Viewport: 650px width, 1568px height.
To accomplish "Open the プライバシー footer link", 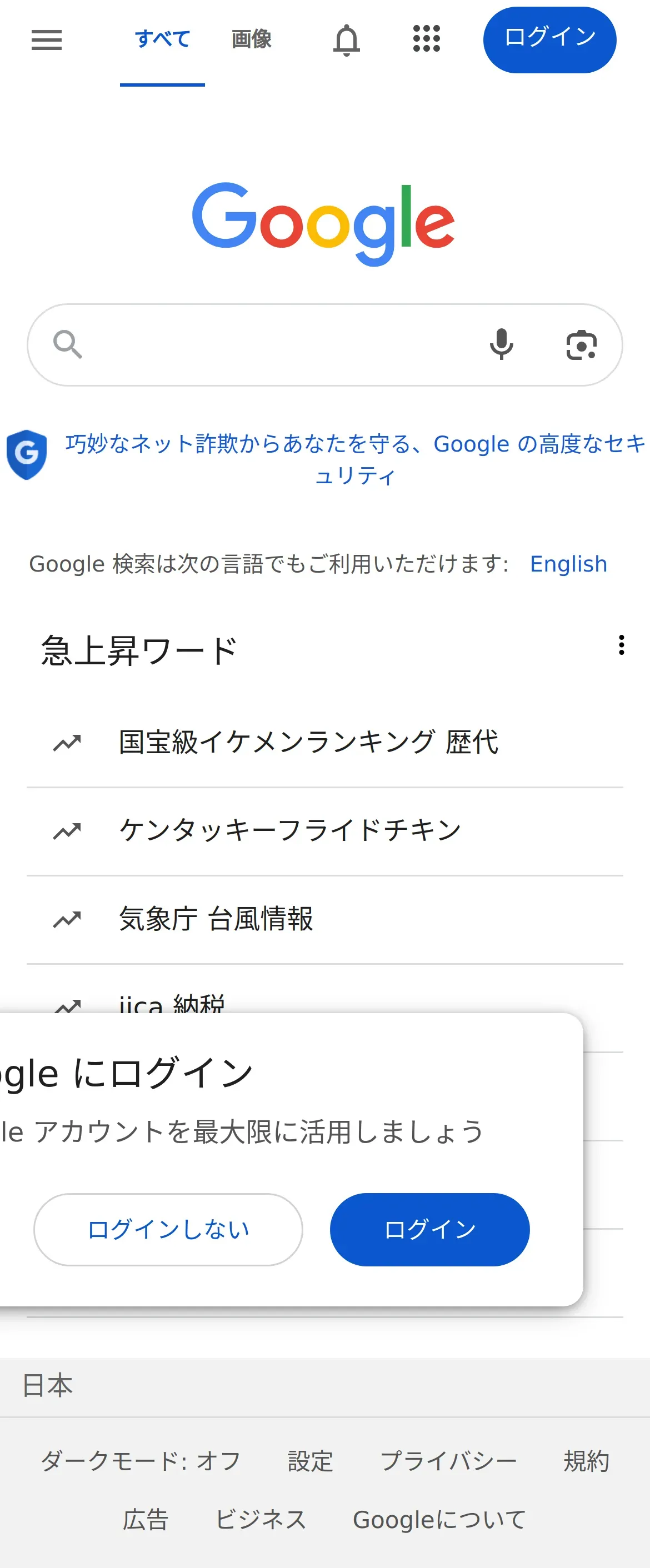I will (x=448, y=1460).
